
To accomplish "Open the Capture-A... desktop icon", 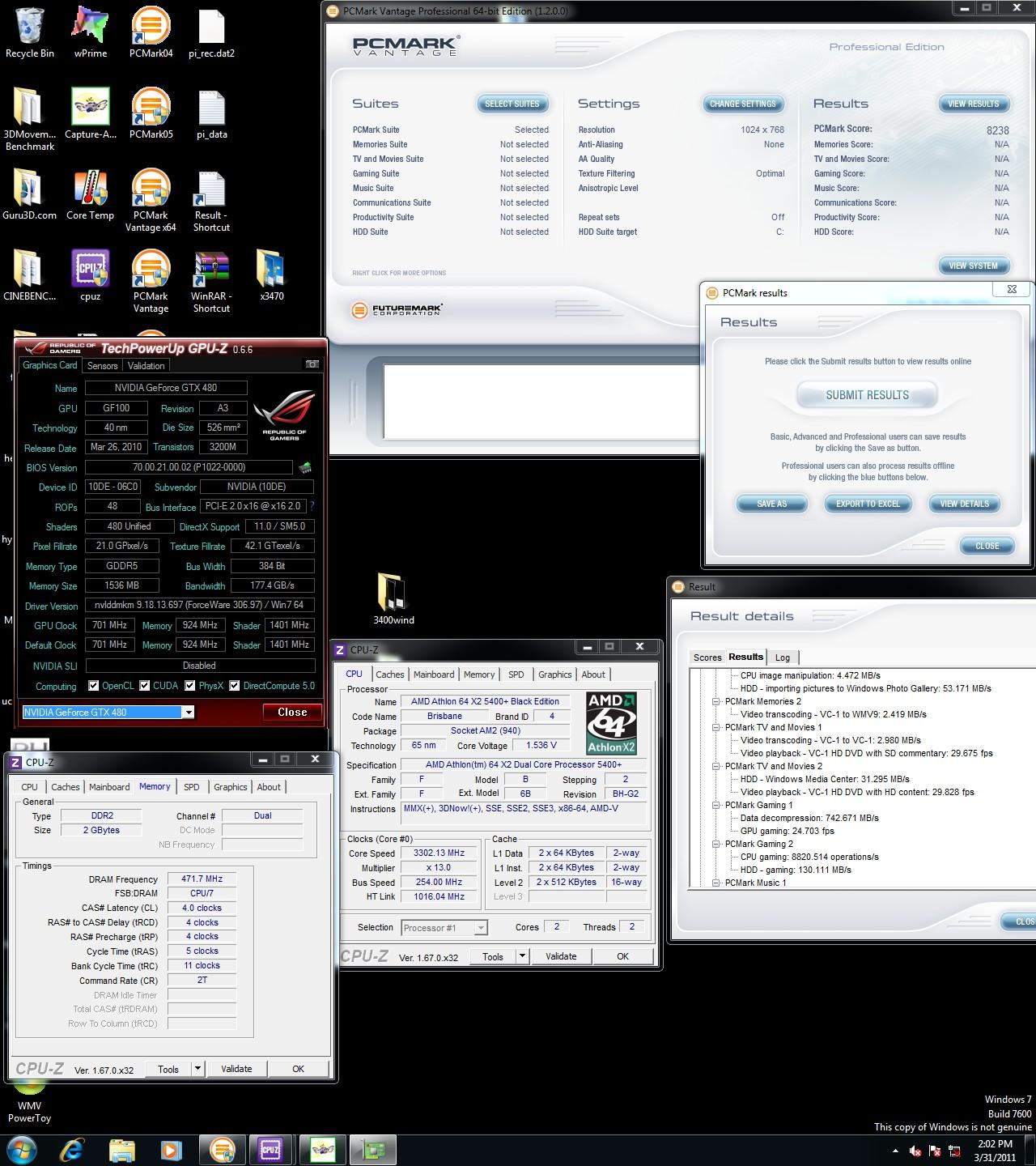I will tap(90, 113).
